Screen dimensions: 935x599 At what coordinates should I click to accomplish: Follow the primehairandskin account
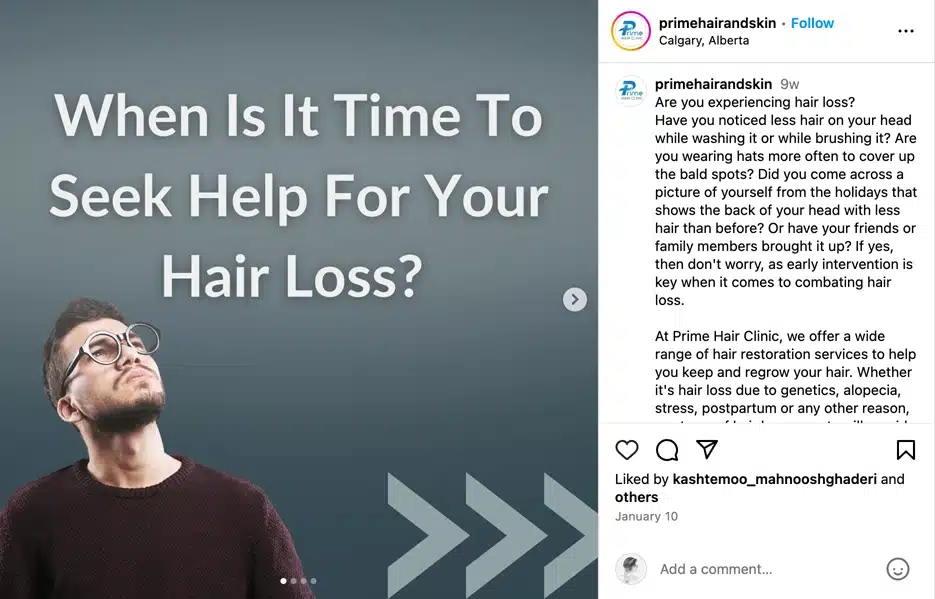tap(812, 23)
